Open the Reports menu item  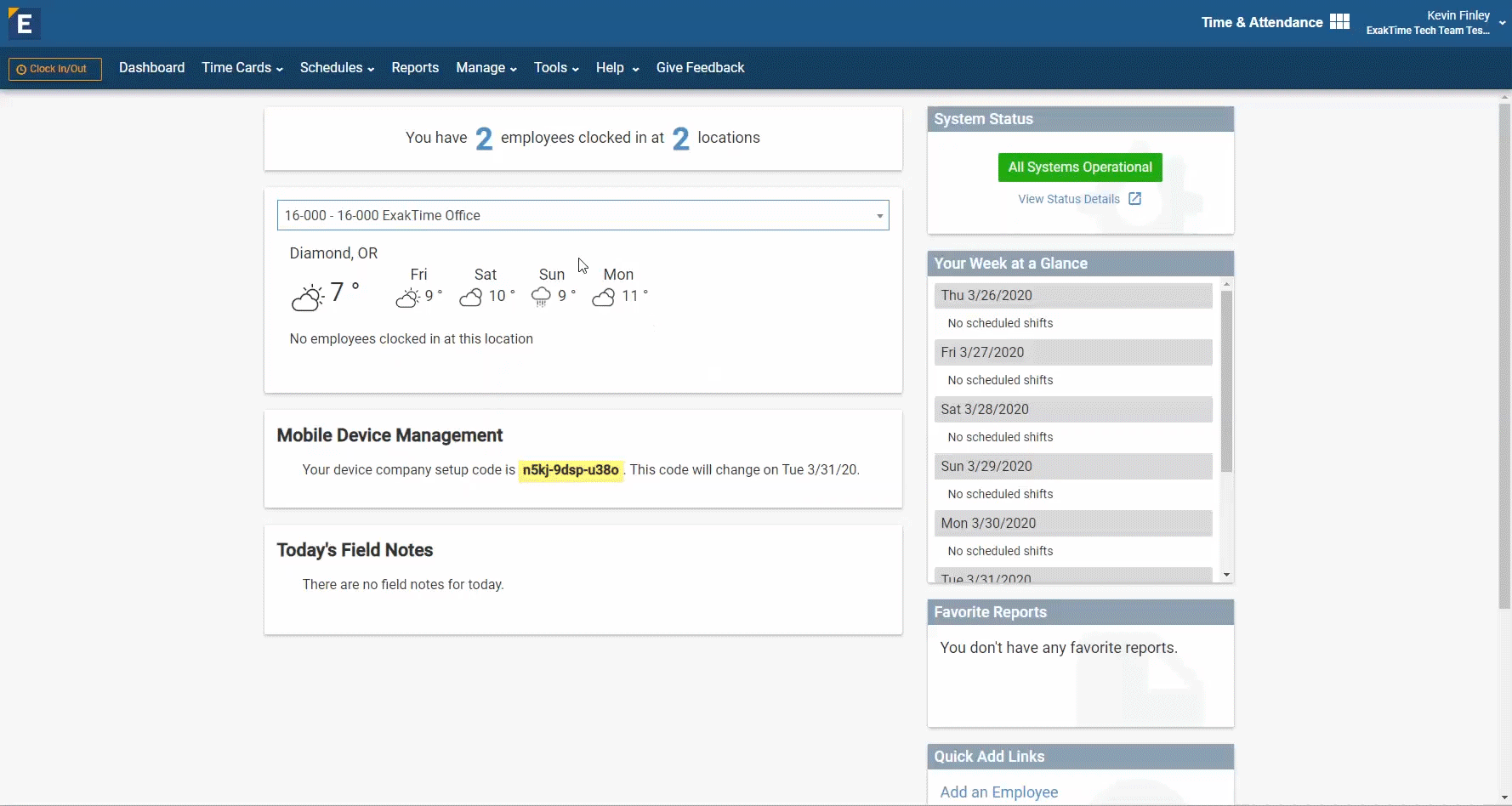click(415, 68)
